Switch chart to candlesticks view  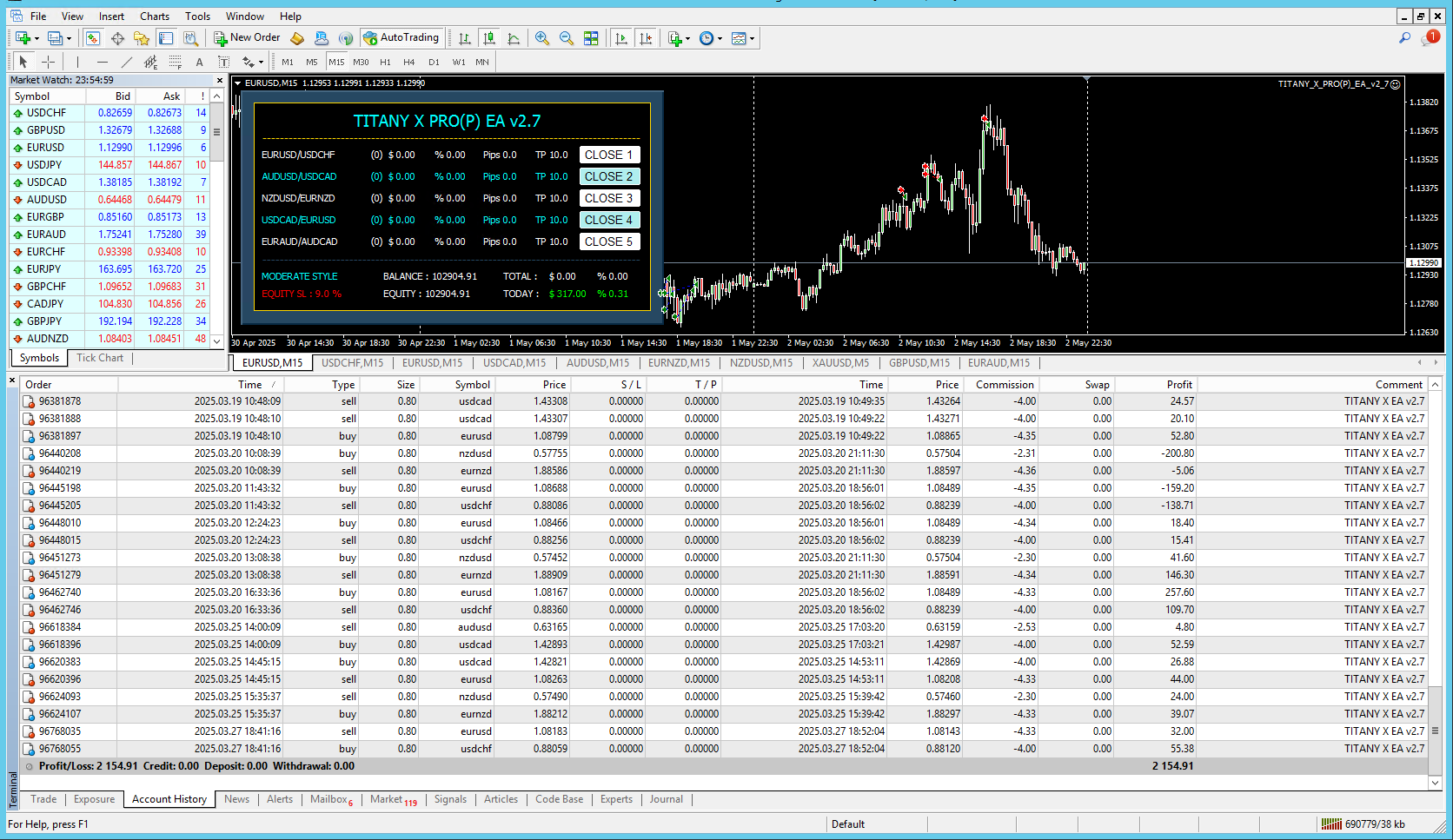pyautogui.click(x=489, y=38)
